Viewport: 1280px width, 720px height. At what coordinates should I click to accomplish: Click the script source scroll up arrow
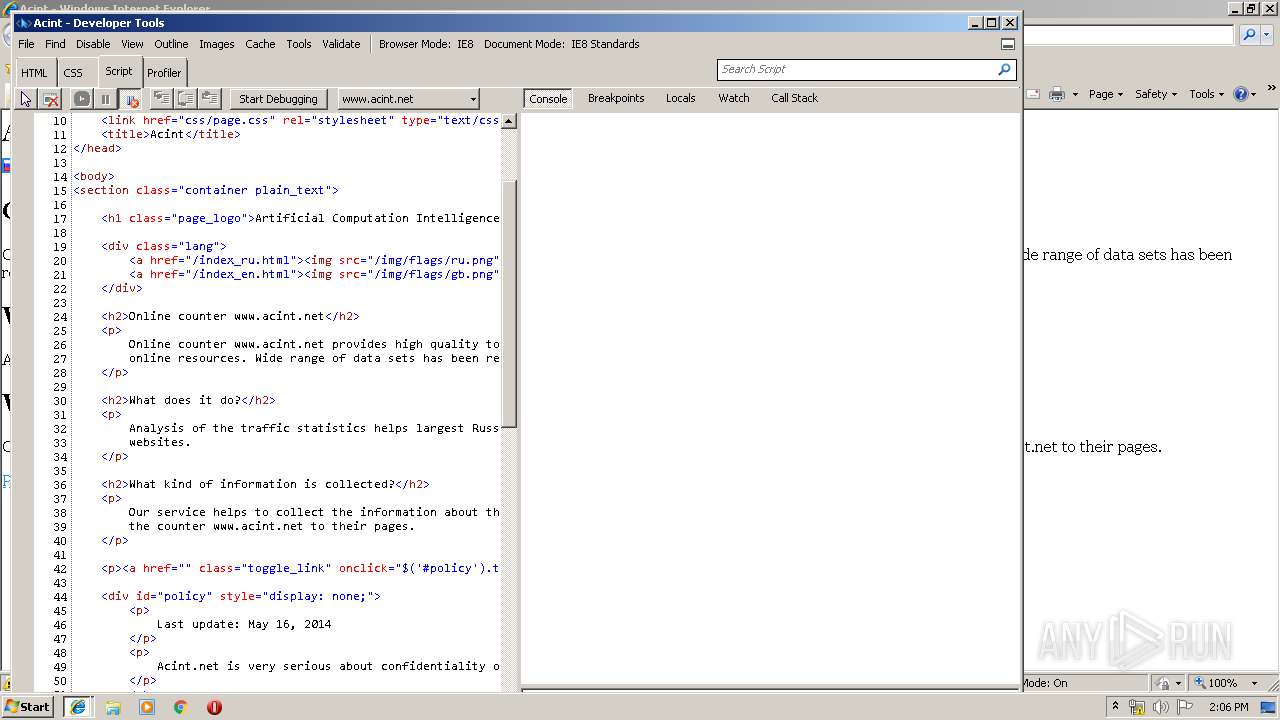tap(509, 121)
